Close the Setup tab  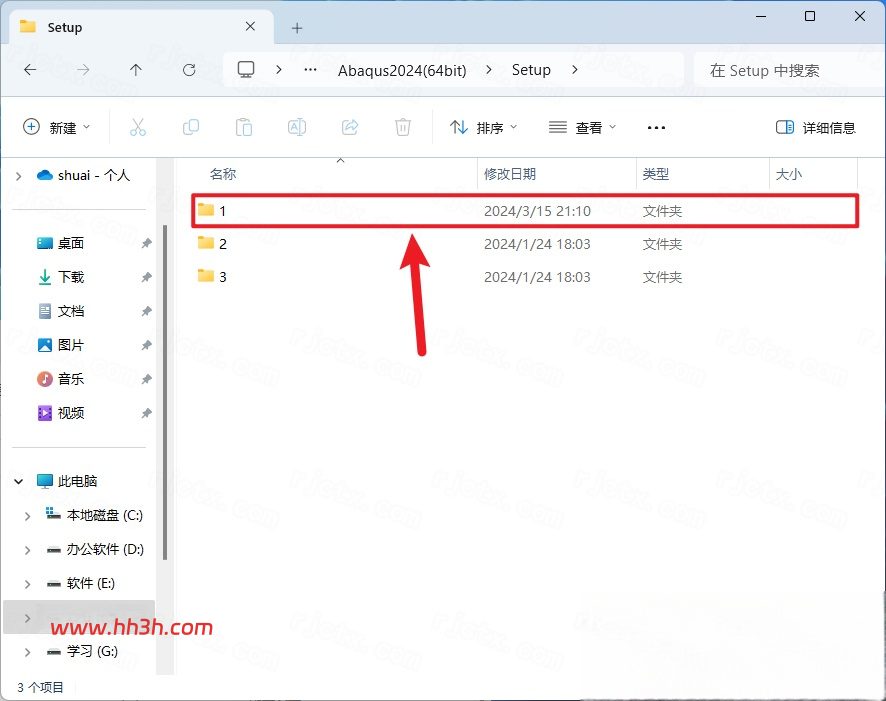pos(250,27)
